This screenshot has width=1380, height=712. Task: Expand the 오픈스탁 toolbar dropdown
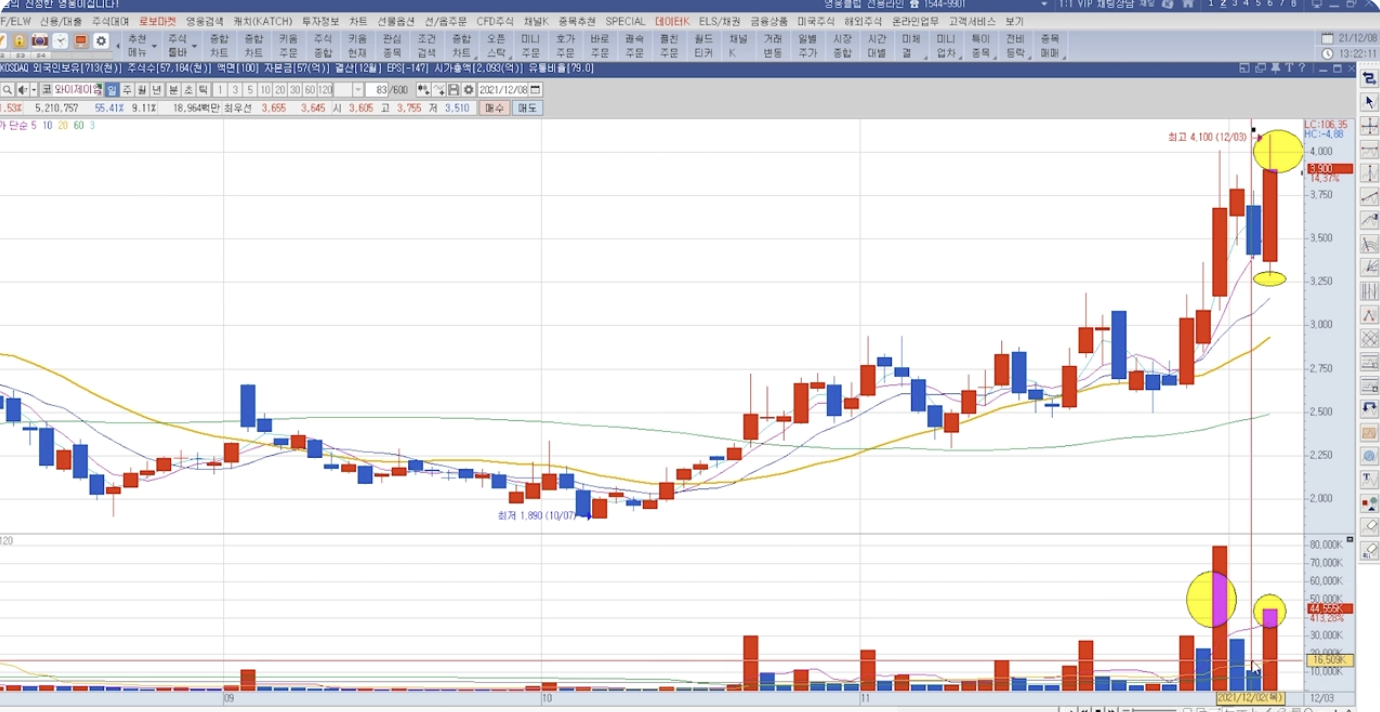click(510, 57)
